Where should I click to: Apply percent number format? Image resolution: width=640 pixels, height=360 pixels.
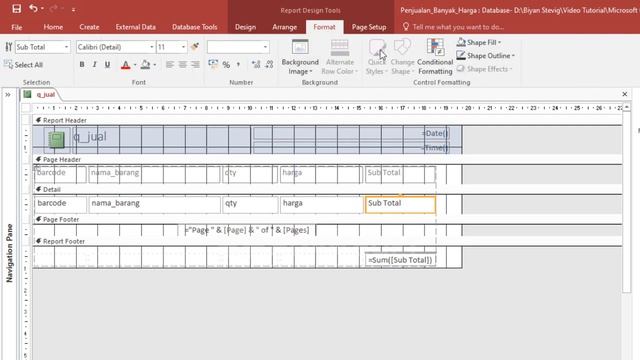[226, 64]
